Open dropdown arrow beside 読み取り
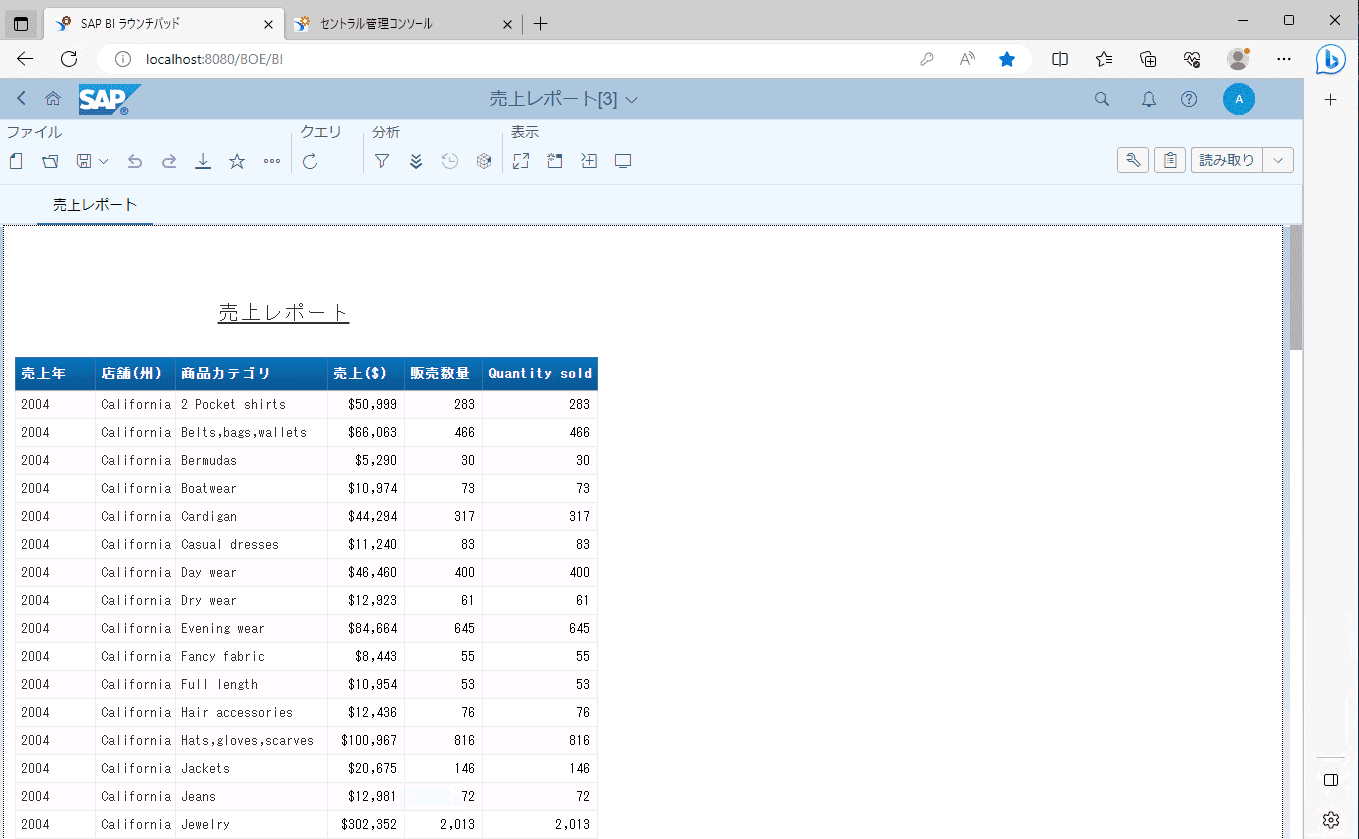 (1278, 160)
